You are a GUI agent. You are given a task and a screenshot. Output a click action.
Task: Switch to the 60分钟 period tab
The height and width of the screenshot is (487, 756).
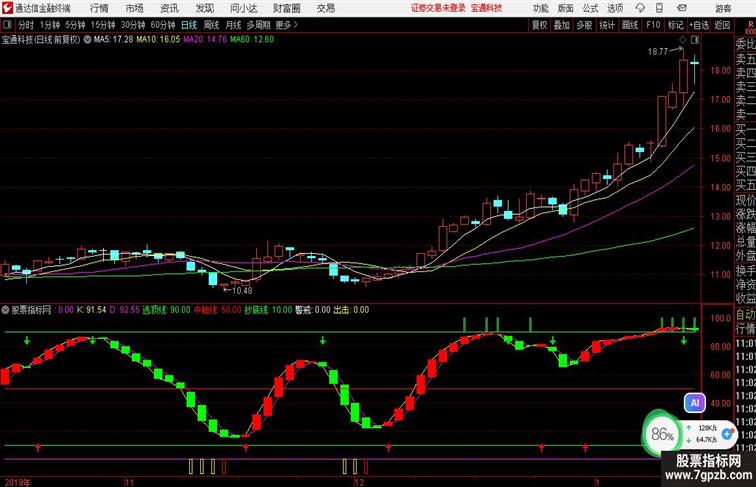(x=162, y=25)
